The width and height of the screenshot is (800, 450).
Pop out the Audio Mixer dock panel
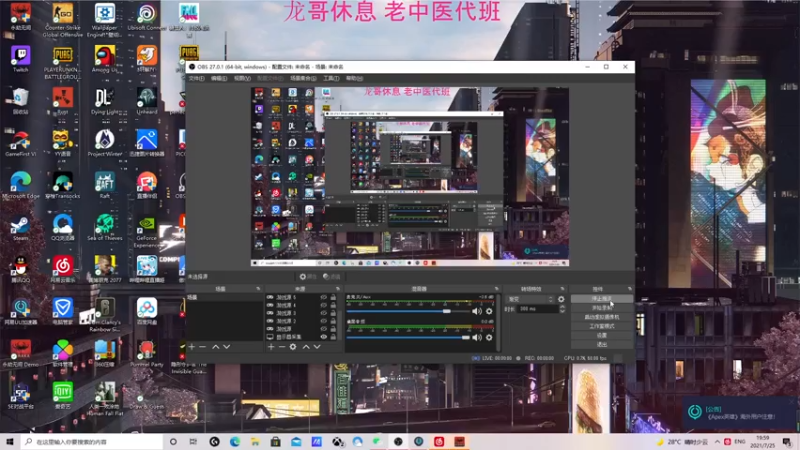point(496,289)
